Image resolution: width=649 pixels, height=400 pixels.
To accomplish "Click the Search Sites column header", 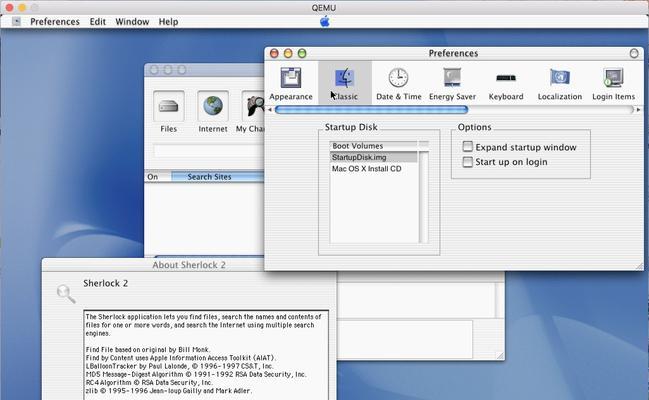I will [217, 177].
